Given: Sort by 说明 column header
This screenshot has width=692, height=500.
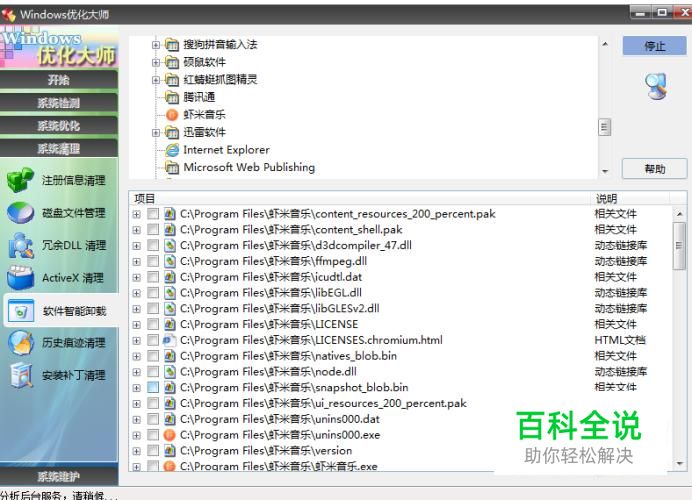Looking at the screenshot, I should 630,198.
